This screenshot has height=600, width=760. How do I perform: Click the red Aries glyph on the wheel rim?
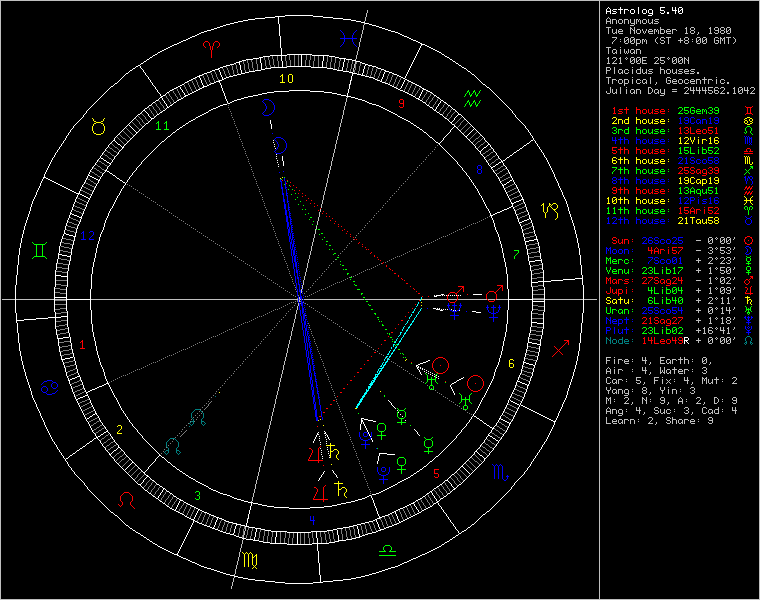point(211,47)
